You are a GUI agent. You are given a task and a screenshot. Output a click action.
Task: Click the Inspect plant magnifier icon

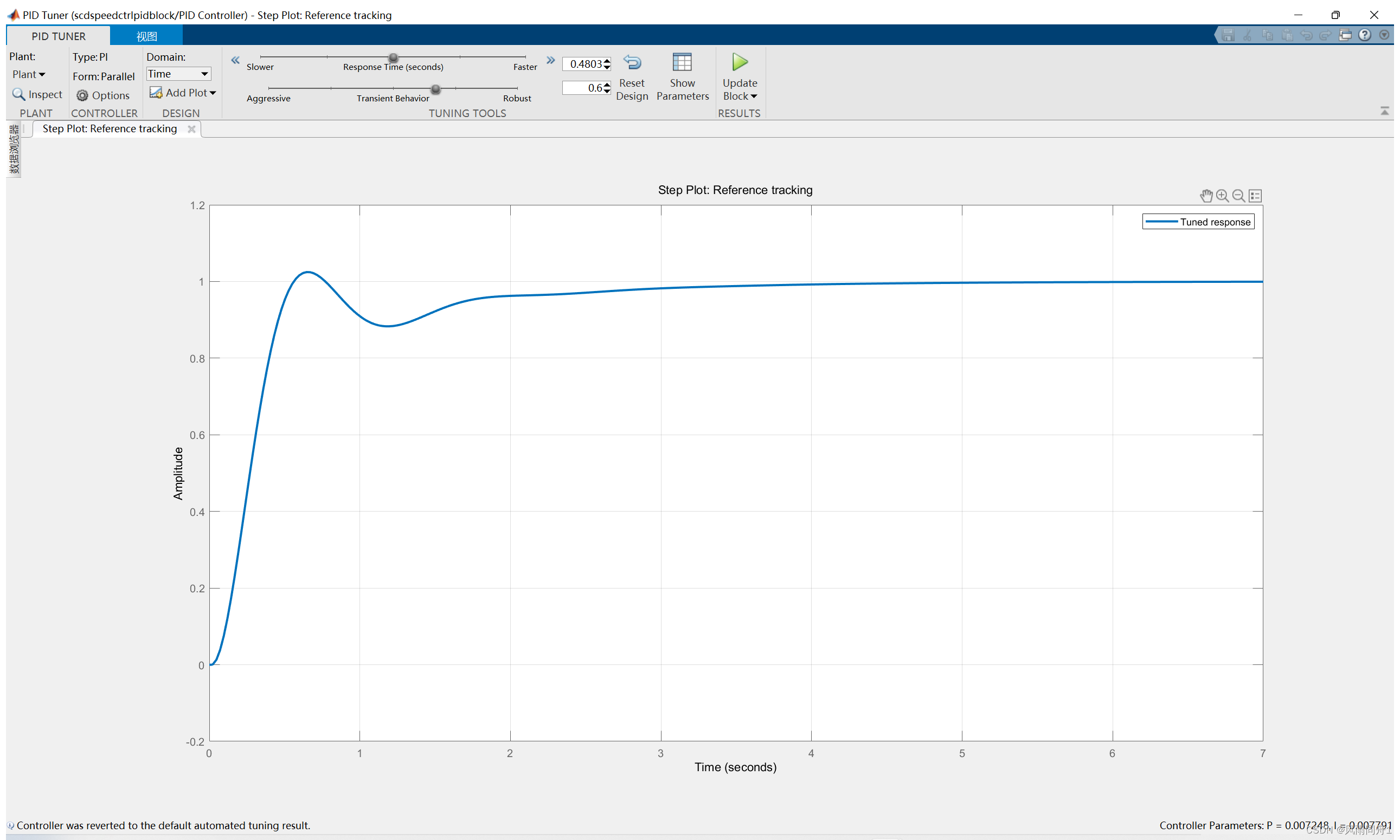coord(18,94)
